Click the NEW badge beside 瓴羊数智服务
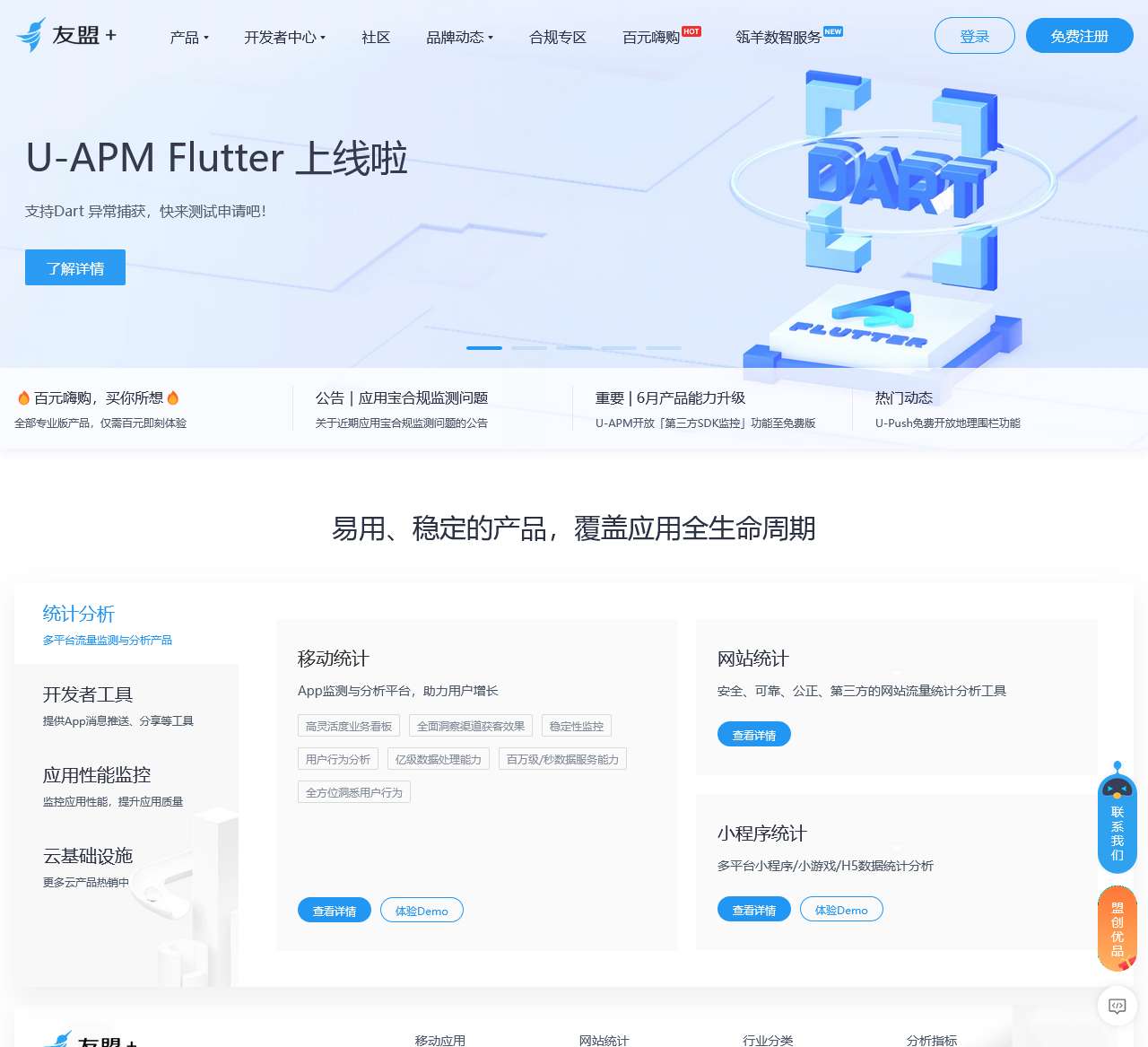The width and height of the screenshot is (1148, 1047). coord(833,31)
